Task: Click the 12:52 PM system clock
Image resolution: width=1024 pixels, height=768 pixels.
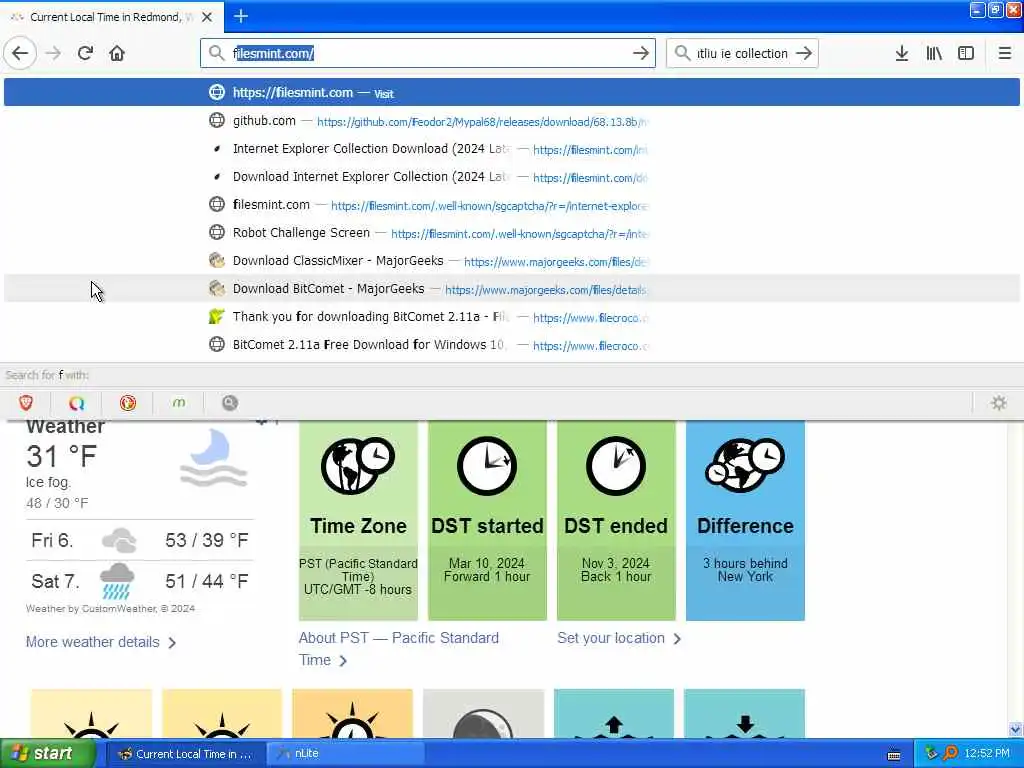Action: click(987, 754)
